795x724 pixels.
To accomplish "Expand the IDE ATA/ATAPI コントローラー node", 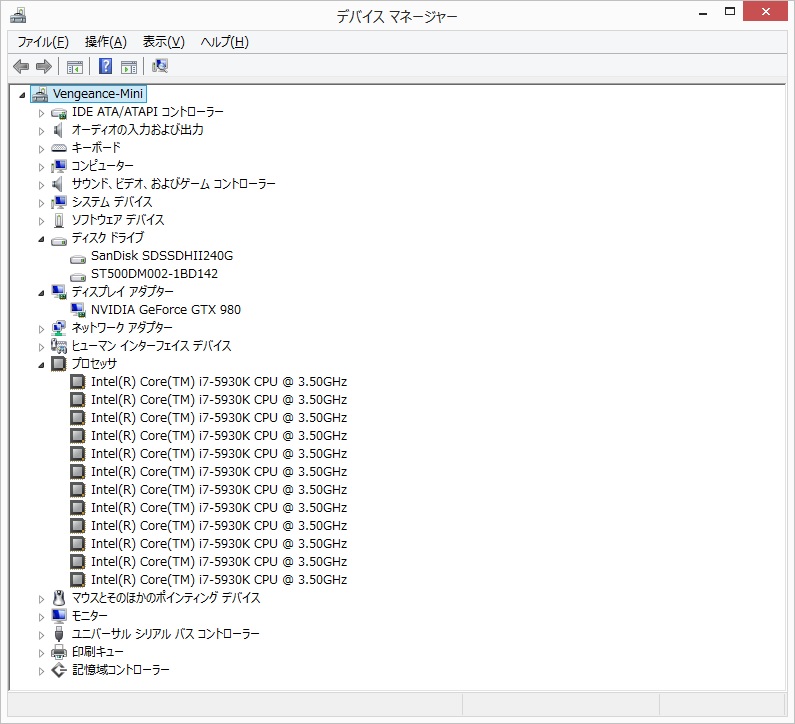I will pyautogui.click(x=42, y=113).
